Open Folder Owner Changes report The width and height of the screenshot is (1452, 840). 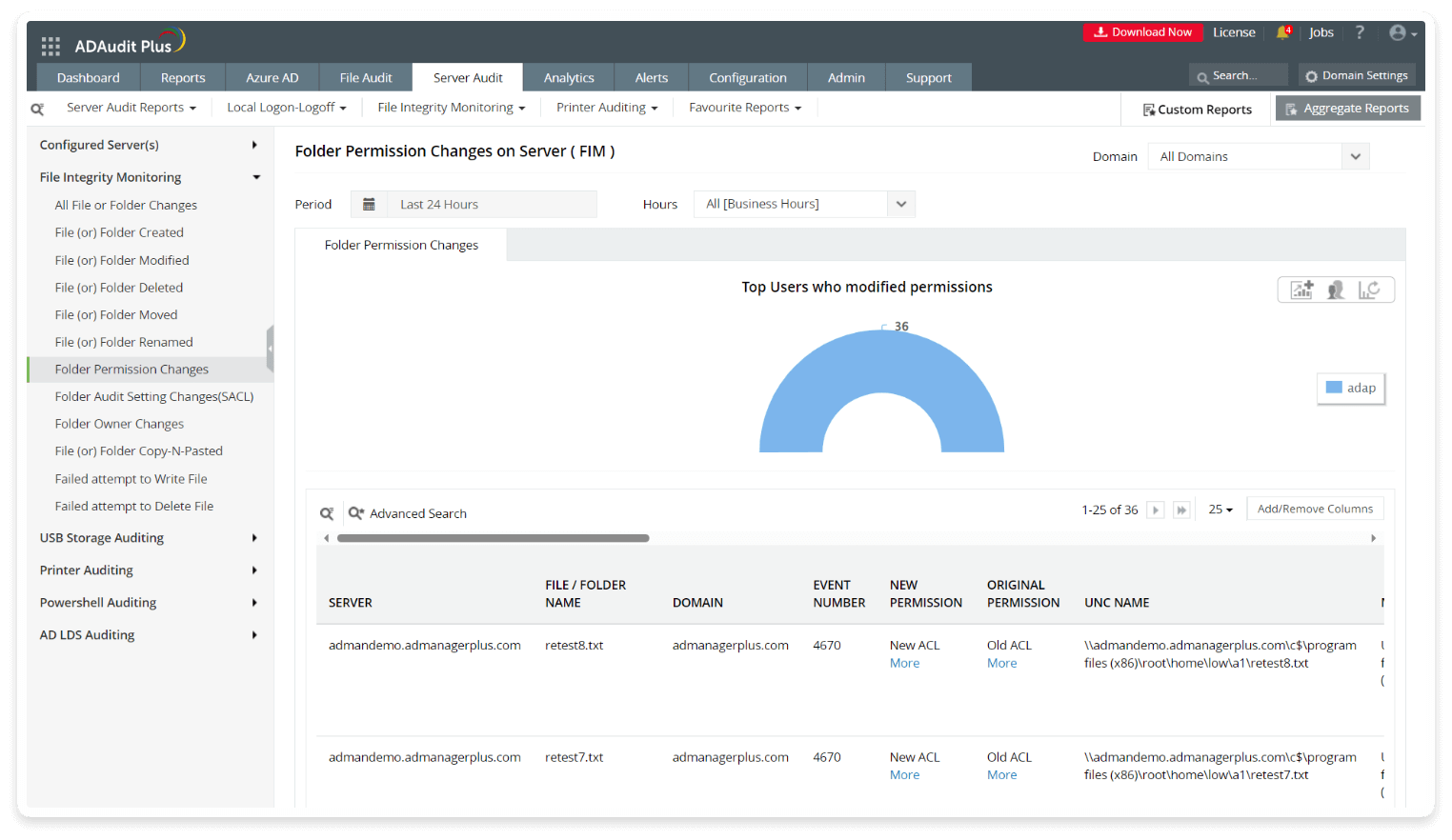pyautogui.click(x=119, y=425)
